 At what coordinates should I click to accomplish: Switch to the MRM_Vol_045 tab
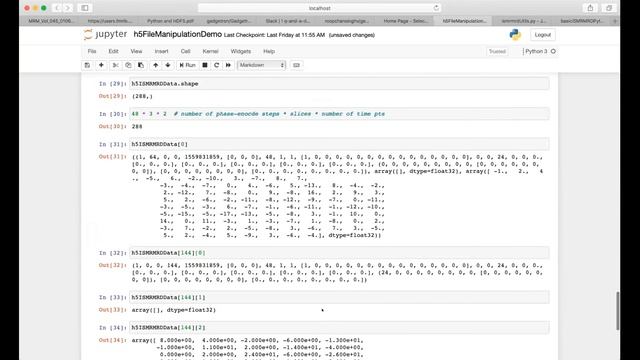tap(51, 20)
